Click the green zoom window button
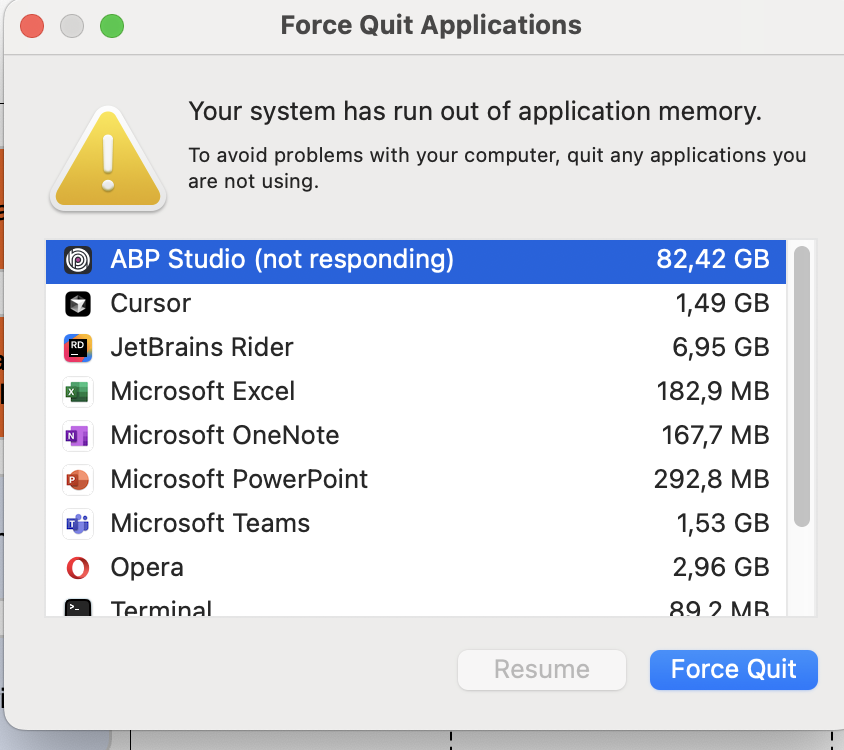The width and height of the screenshot is (844, 750). click(x=112, y=26)
